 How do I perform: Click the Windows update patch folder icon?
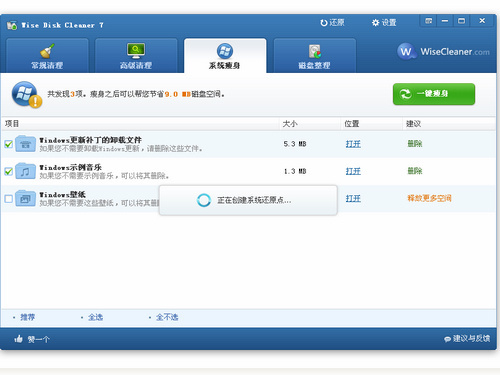[25, 144]
